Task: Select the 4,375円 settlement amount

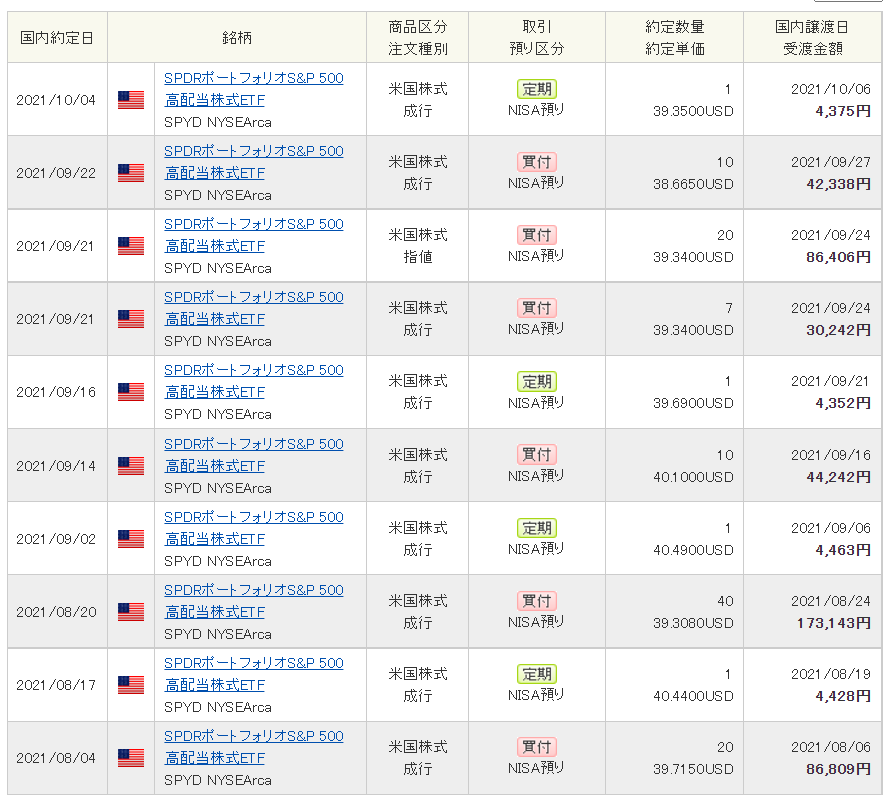Action: [x=843, y=112]
